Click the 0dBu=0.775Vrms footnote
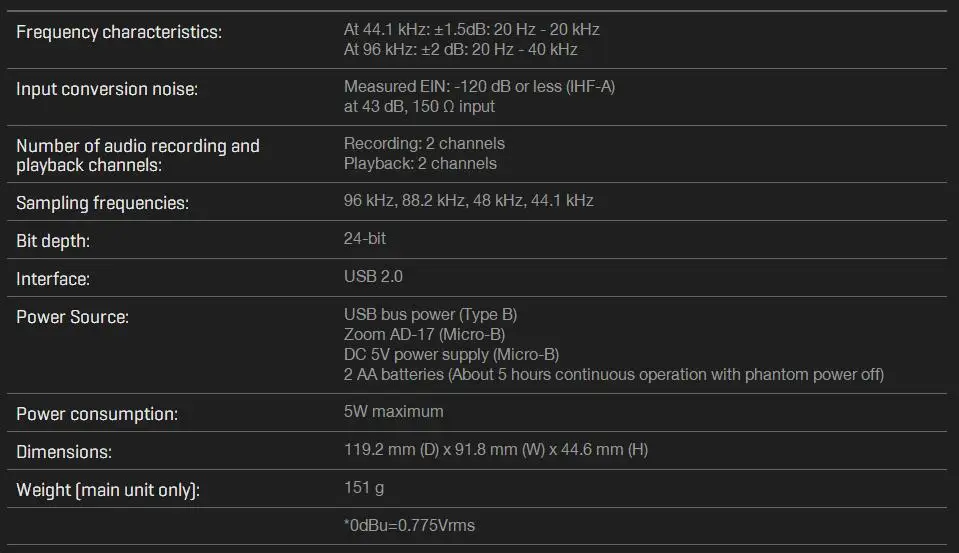The image size is (959, 553). 409,525
